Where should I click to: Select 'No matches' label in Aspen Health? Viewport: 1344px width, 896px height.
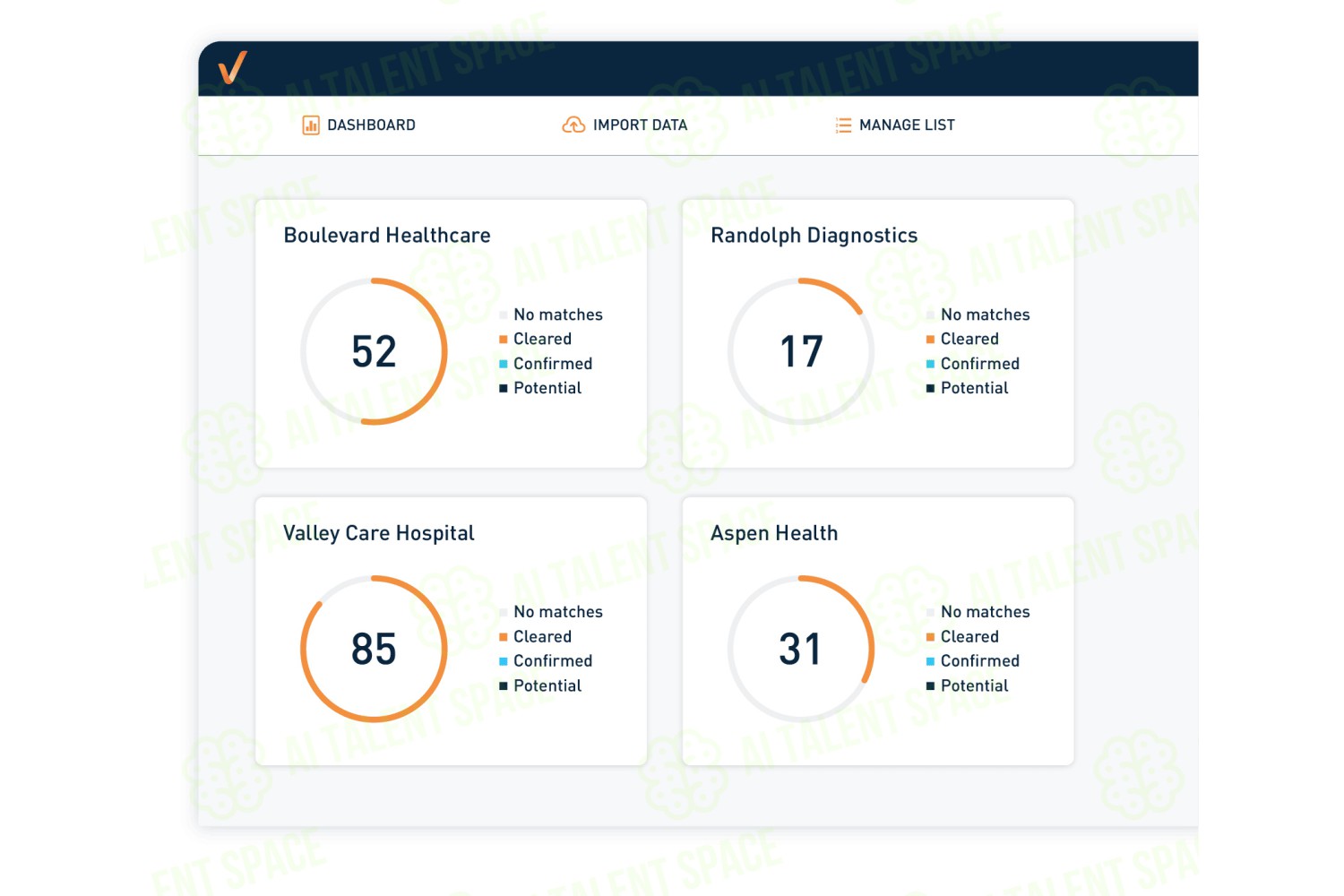pyautogui.click(x=986, y=612)
